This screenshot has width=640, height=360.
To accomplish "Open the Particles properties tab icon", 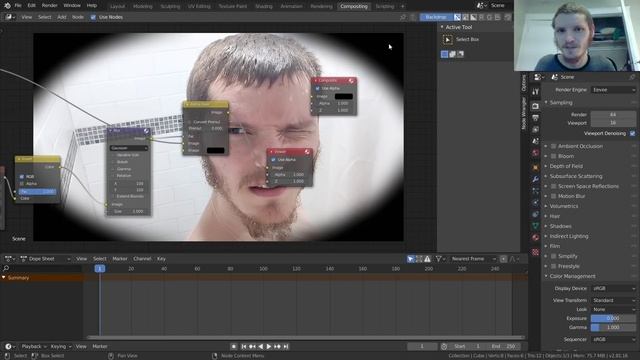I will click(x=536, y=191).
